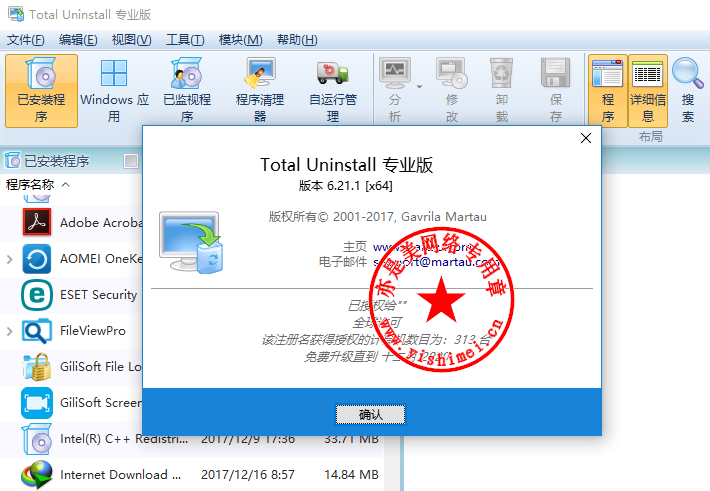Click the FileViewPro program name

coord(93,331)
